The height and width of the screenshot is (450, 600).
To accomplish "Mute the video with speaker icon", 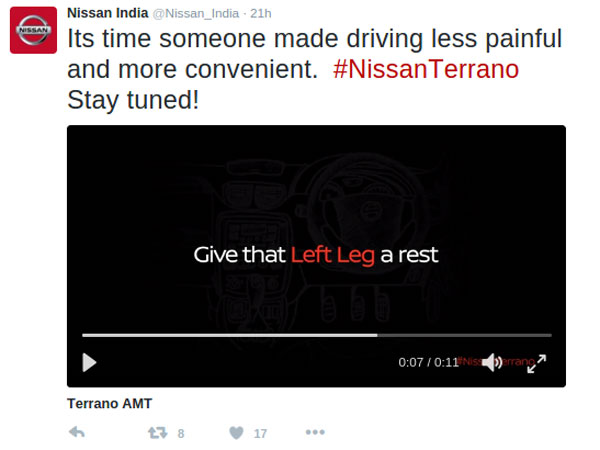I will [492, 362].
